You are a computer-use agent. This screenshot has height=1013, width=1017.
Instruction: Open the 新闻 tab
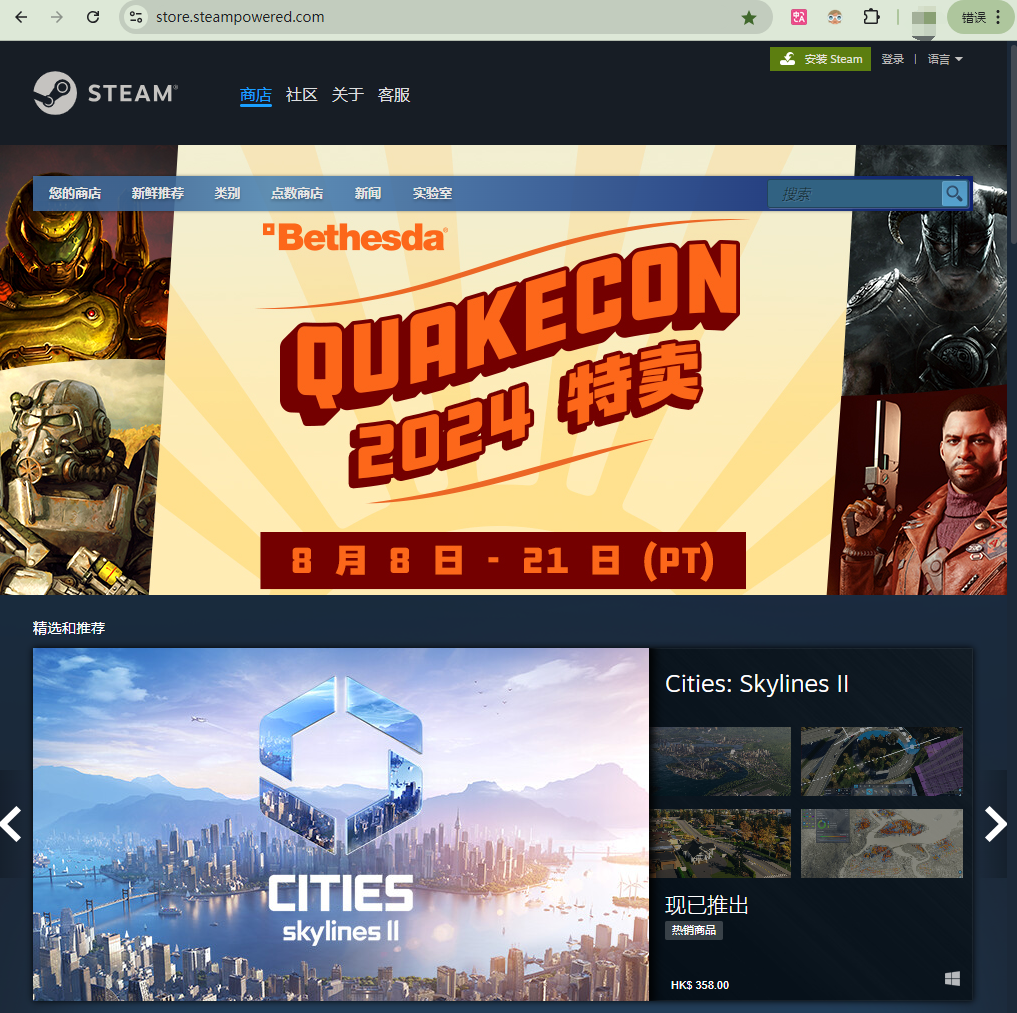tap(368, 193)
